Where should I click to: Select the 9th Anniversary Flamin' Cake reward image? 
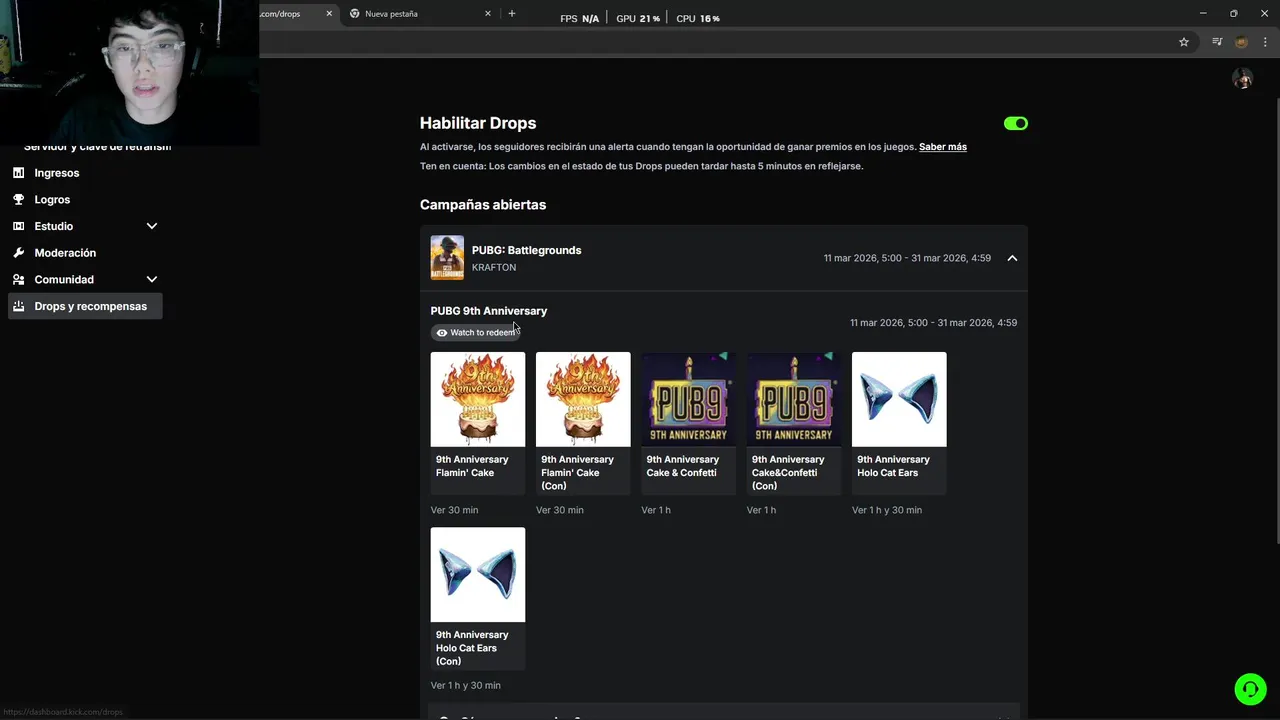pyautogui.click(x=478, y=399)
